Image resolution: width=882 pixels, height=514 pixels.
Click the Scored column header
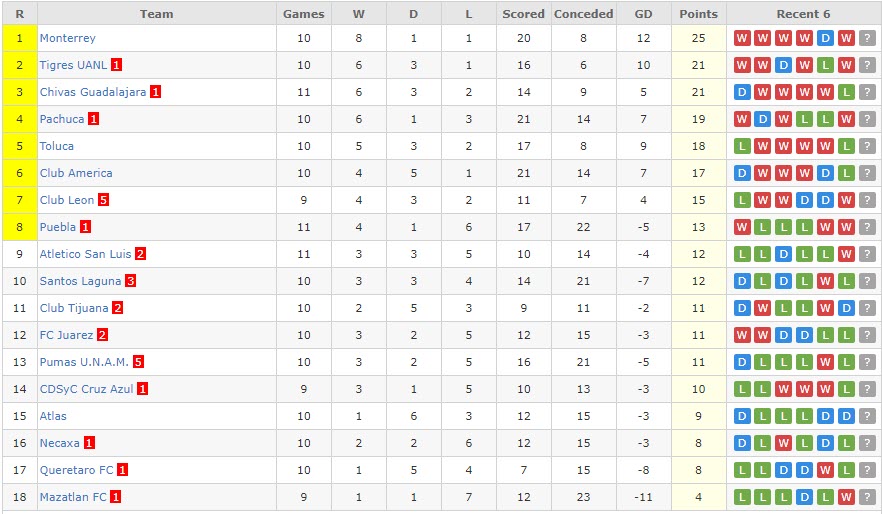[523, 14]
